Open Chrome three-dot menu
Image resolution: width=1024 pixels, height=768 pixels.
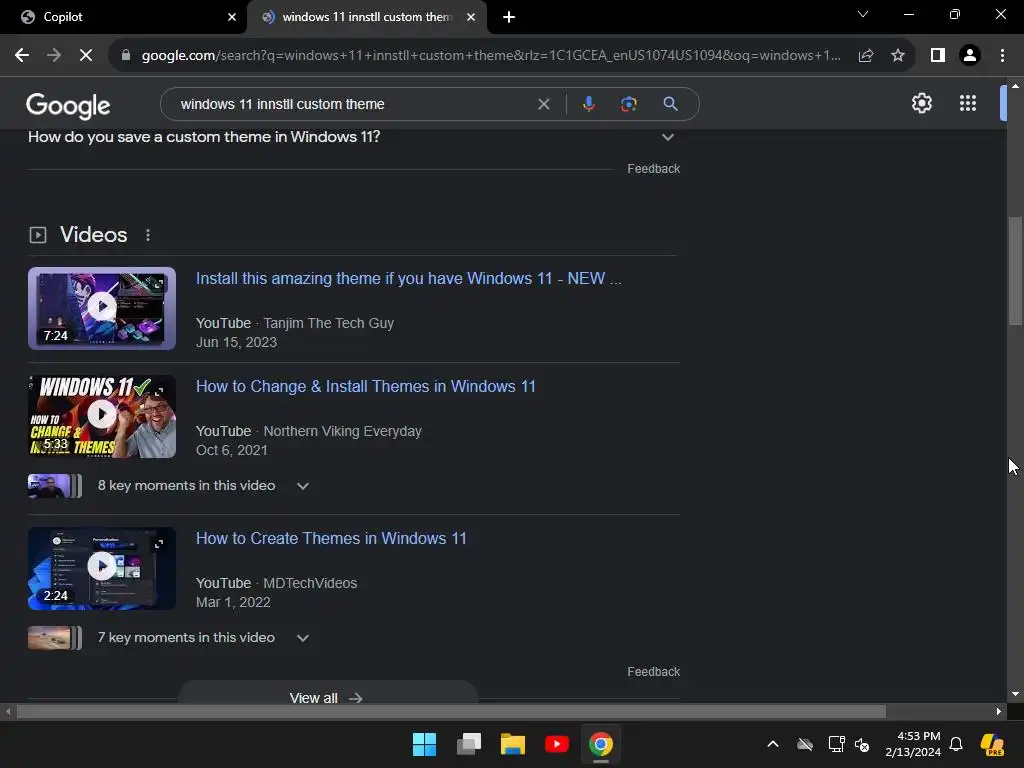pos(1002,56)
